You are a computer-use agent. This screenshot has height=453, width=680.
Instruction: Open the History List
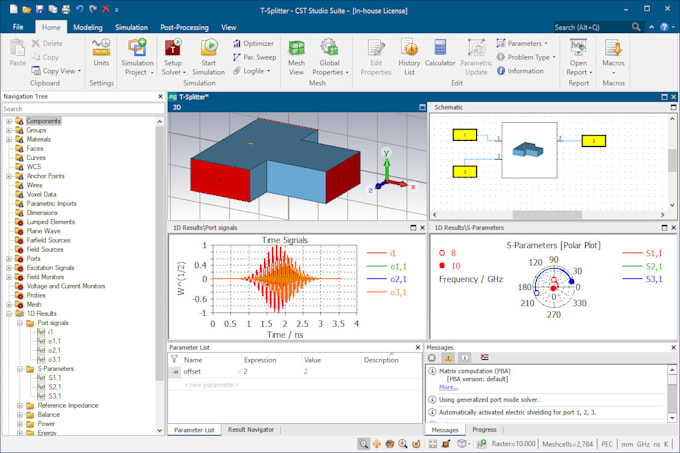pos(409,57)
